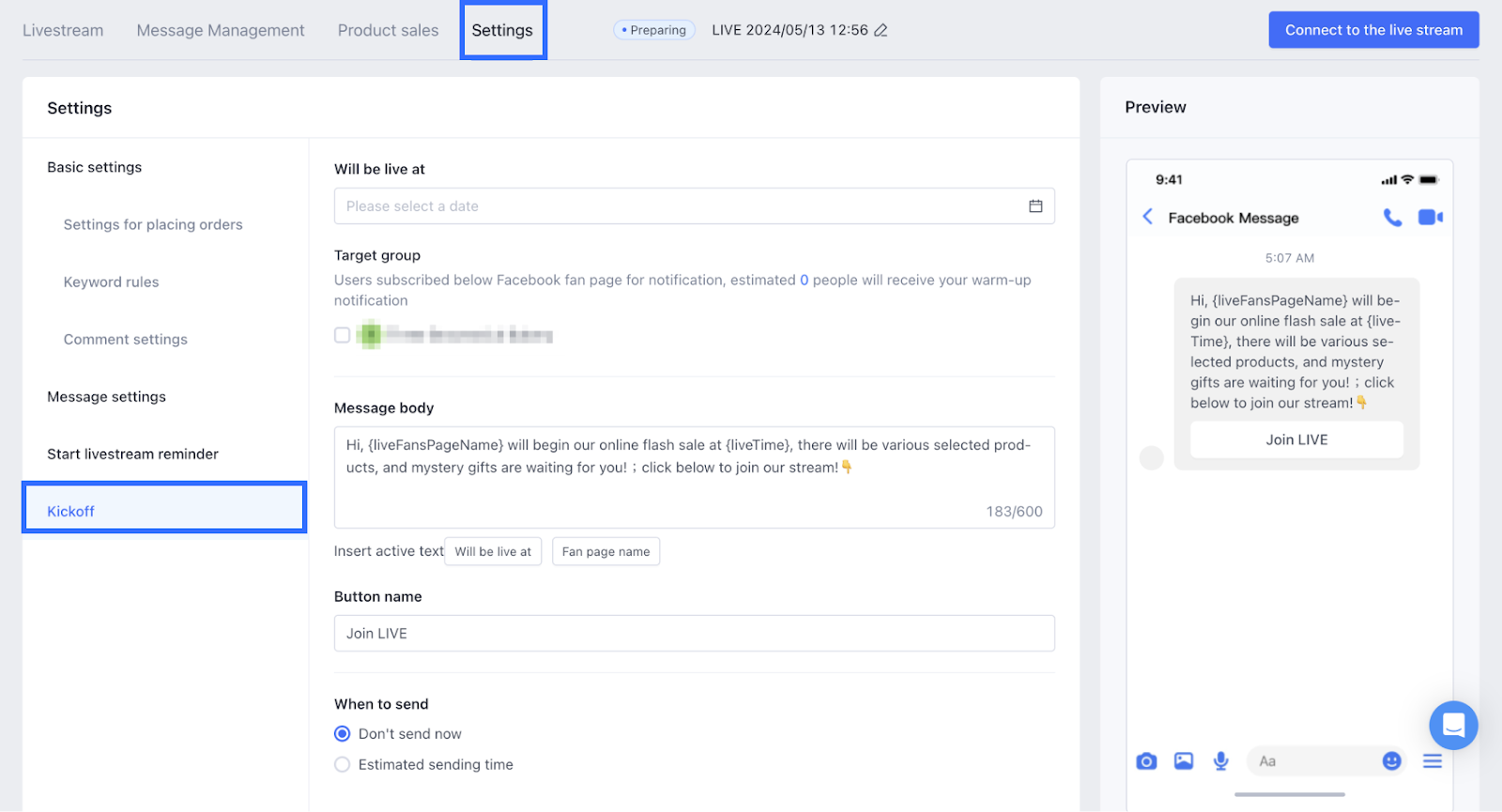Click "Connect to the live stream" button
The image size is (1502, 812).
coord(1373,30)
